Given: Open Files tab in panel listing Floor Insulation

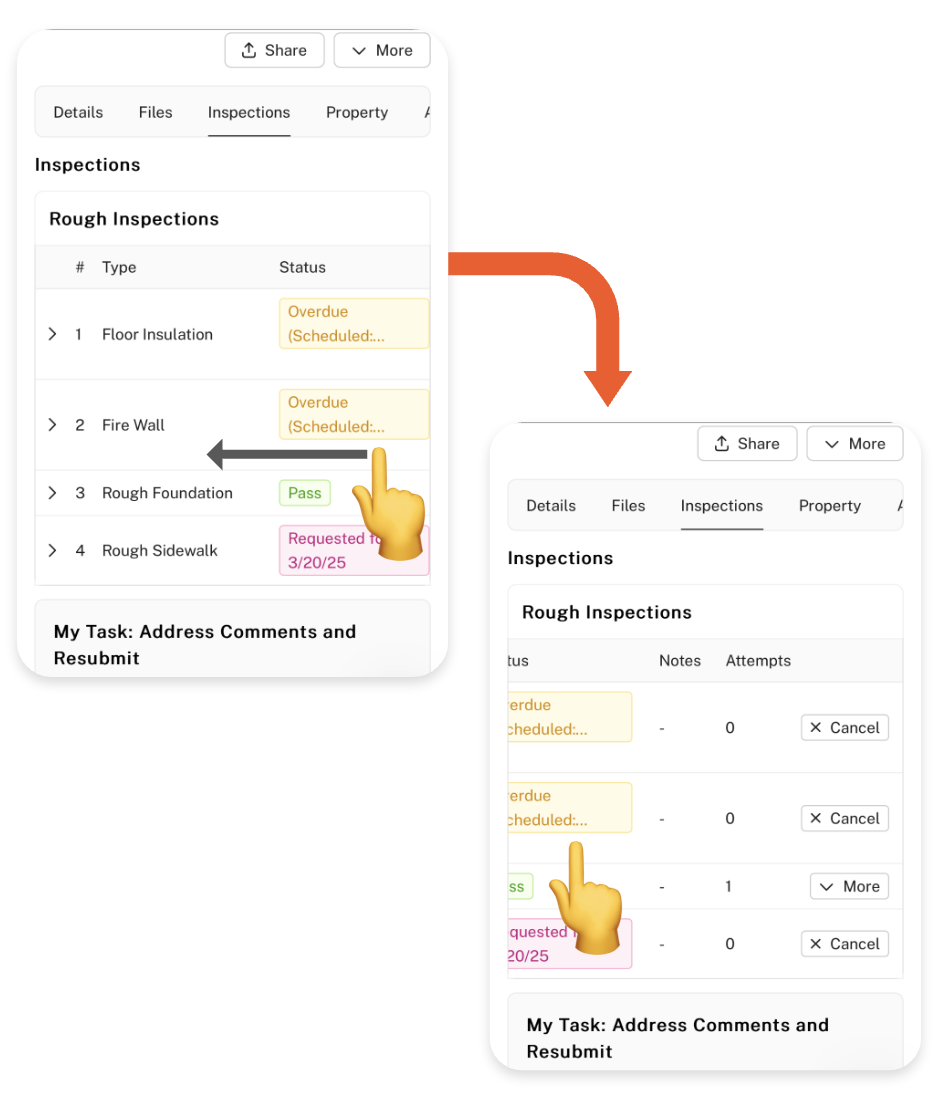Looking at the screenshot, I should pyautogui.click(x=155, y=112).
